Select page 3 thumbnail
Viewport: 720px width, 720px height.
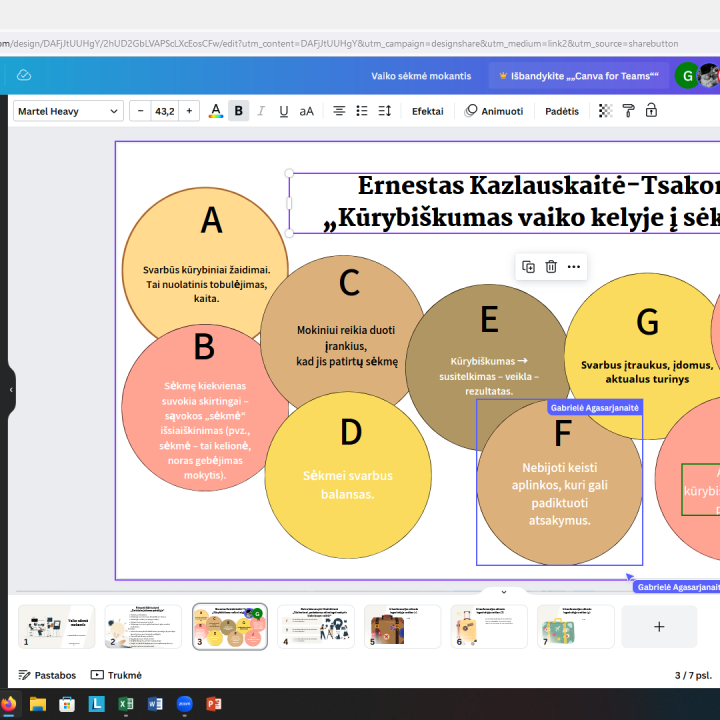(230, 627)
